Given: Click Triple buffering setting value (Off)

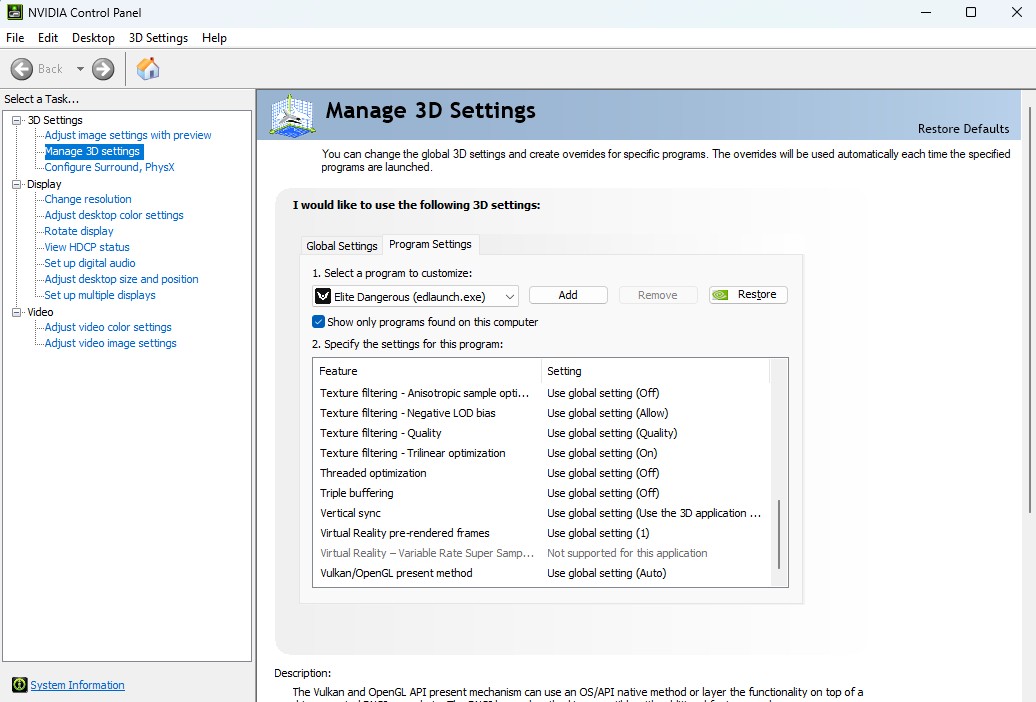Looking at the screenshot, I should point(603,493).
